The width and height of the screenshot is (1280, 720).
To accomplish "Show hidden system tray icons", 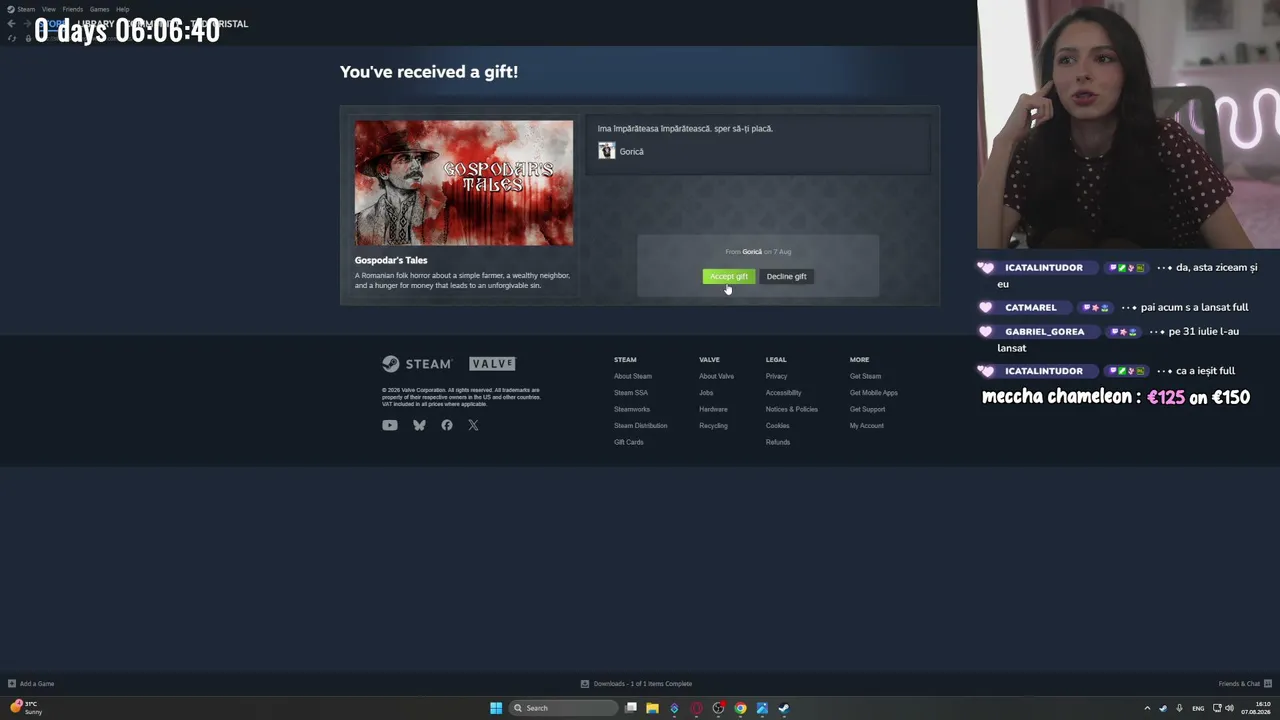I will tap(1147, 708).
